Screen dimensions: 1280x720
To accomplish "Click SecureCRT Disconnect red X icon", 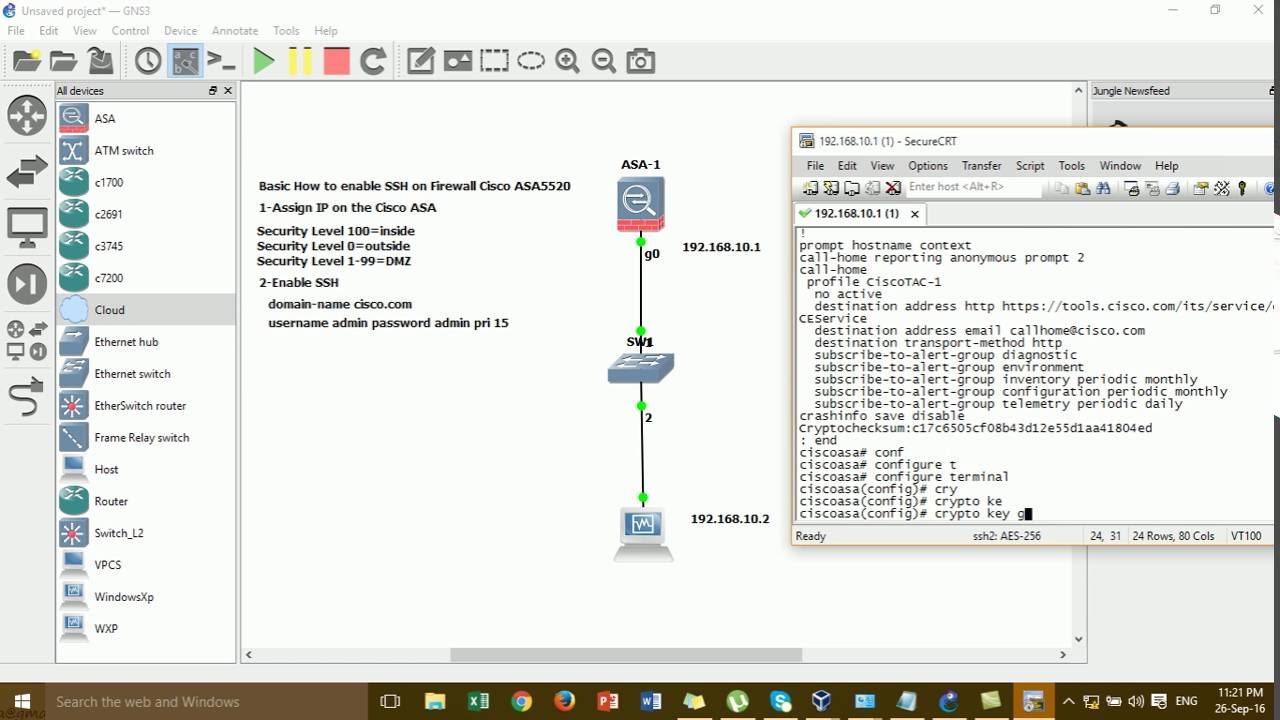I will pyautogui.click(x=893, y=188).
